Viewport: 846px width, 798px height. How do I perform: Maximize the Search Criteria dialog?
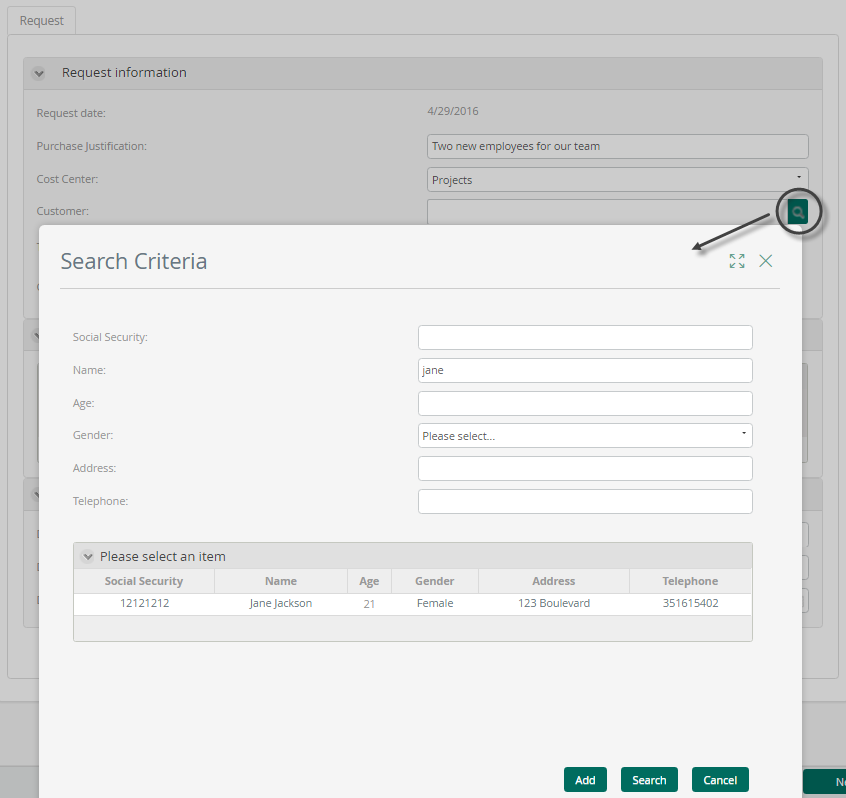(x=737, y=261)
